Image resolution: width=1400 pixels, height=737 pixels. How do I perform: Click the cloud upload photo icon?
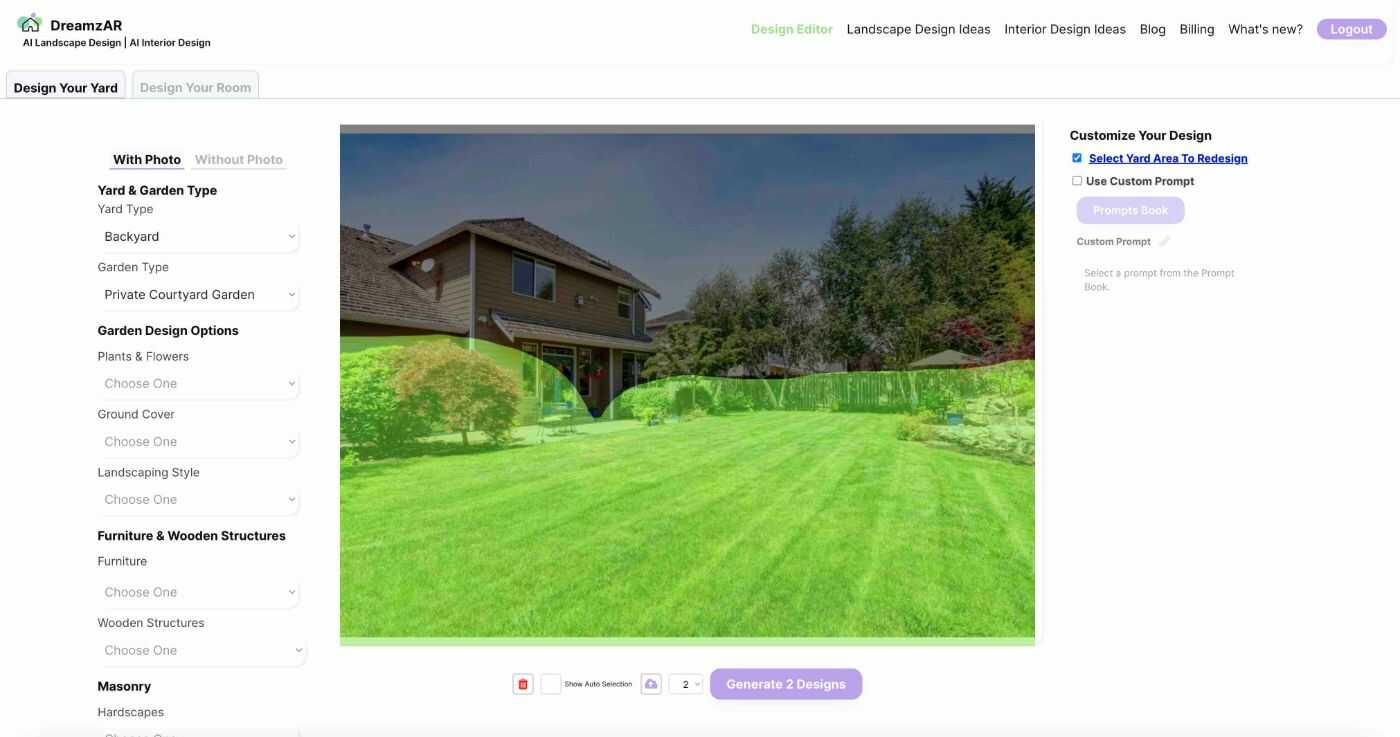click(x=651, y=684)
